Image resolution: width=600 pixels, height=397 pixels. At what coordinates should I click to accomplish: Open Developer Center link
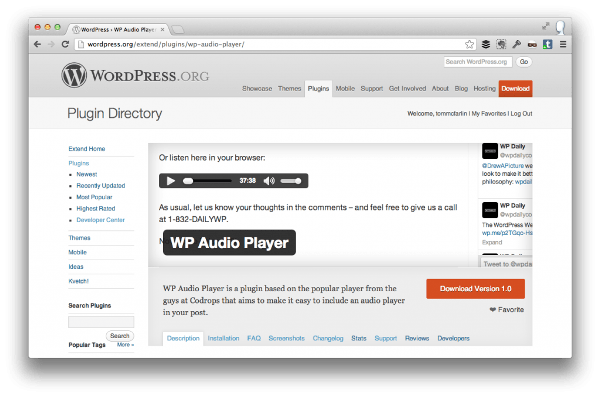101,220
